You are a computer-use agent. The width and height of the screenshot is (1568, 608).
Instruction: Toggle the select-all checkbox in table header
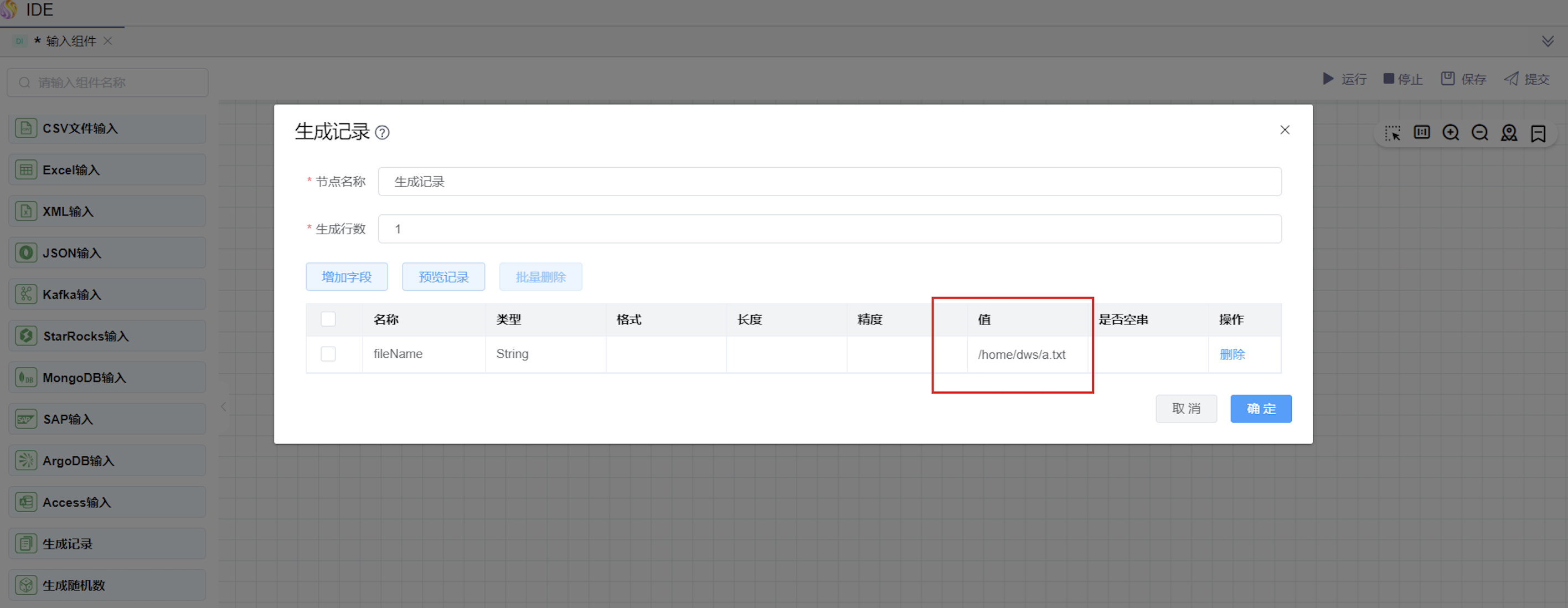click(328, 319)
